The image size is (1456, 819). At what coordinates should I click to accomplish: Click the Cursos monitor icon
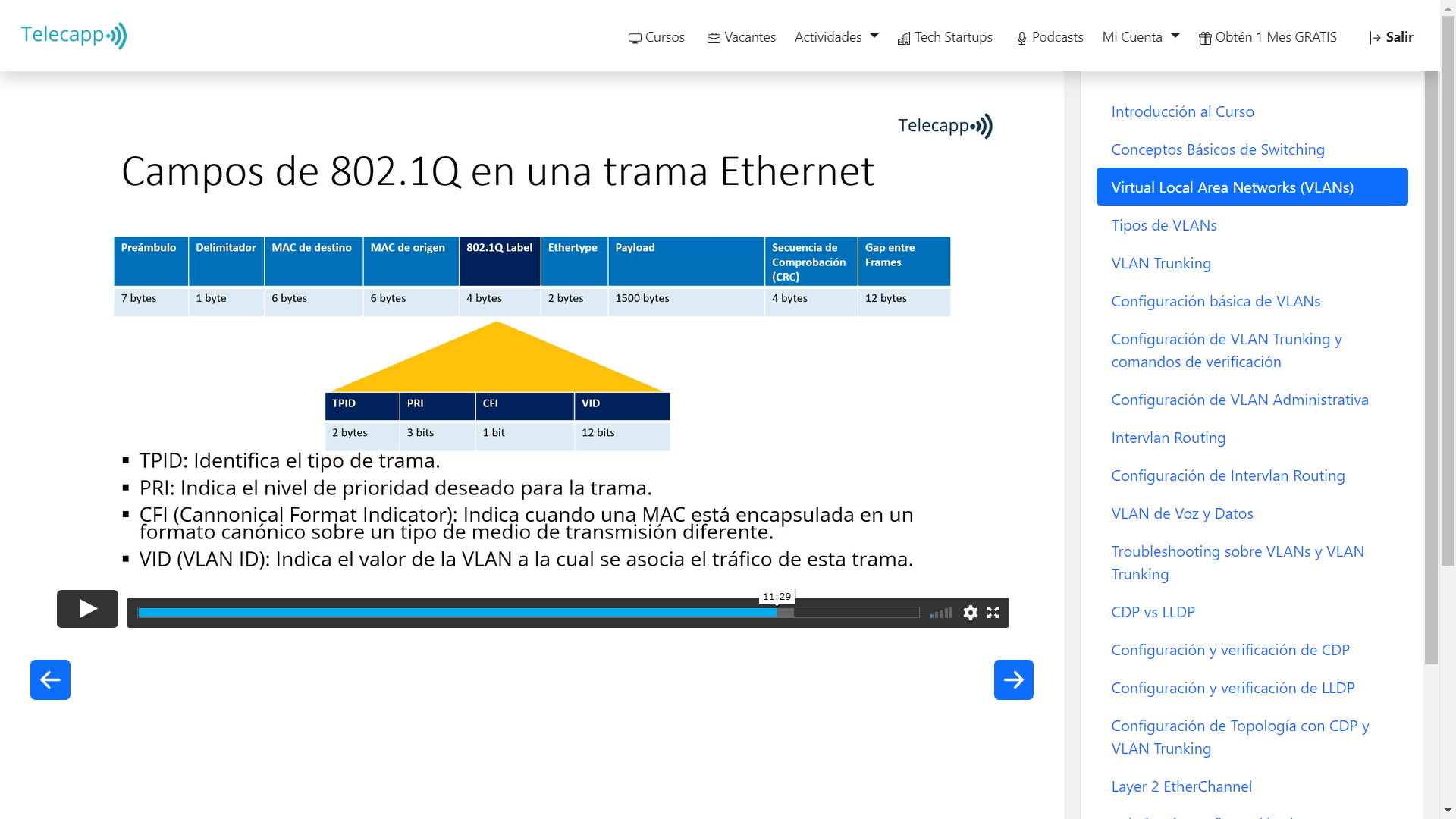[635, 37]
